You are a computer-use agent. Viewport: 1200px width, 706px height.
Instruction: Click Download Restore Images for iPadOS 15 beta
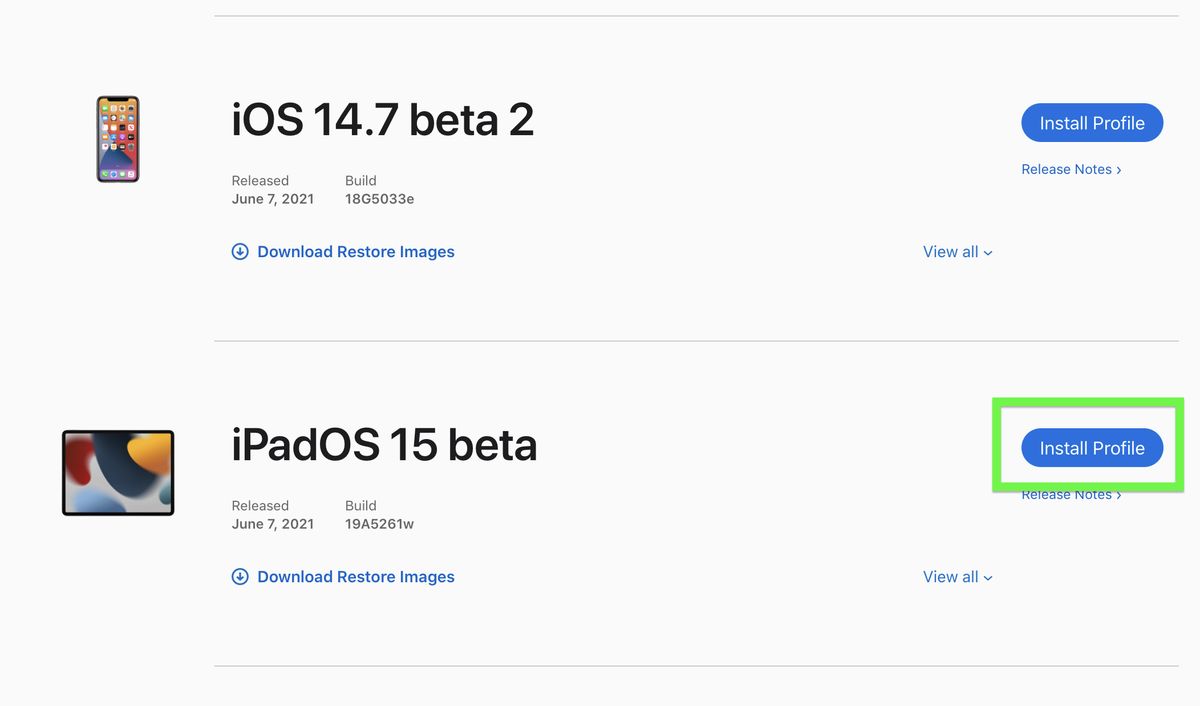click(x=356, y=576)
